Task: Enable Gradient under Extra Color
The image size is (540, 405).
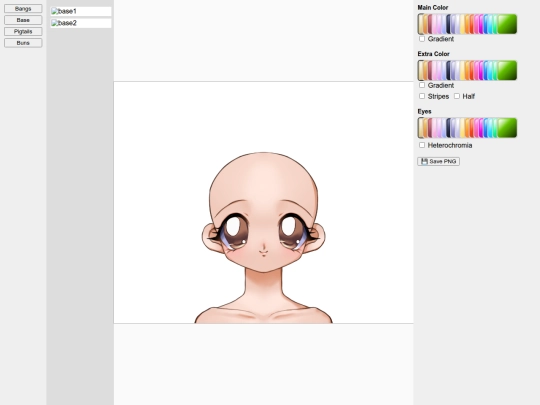Action: point(422,85)
